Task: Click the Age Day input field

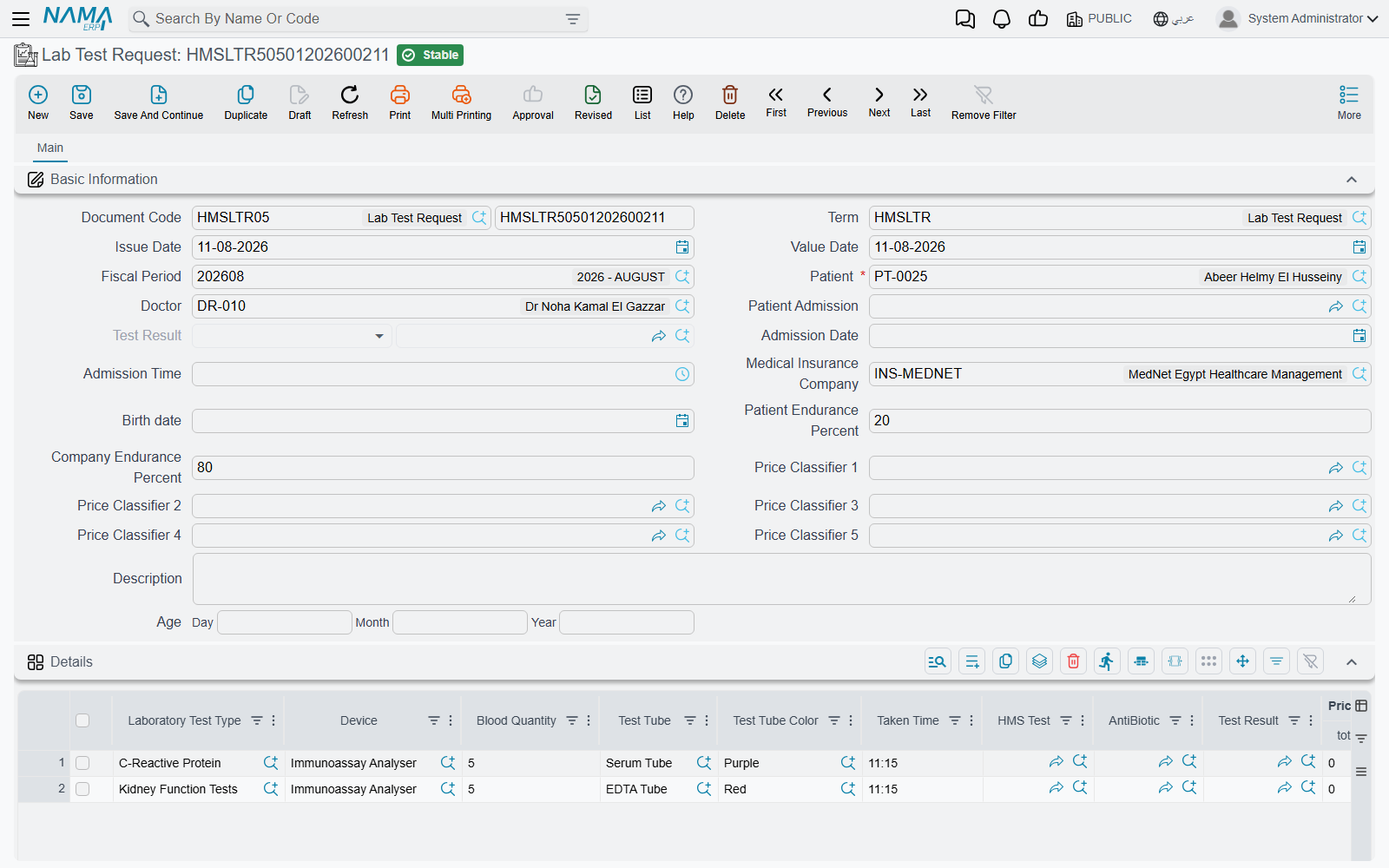Action: coord(284,622)
